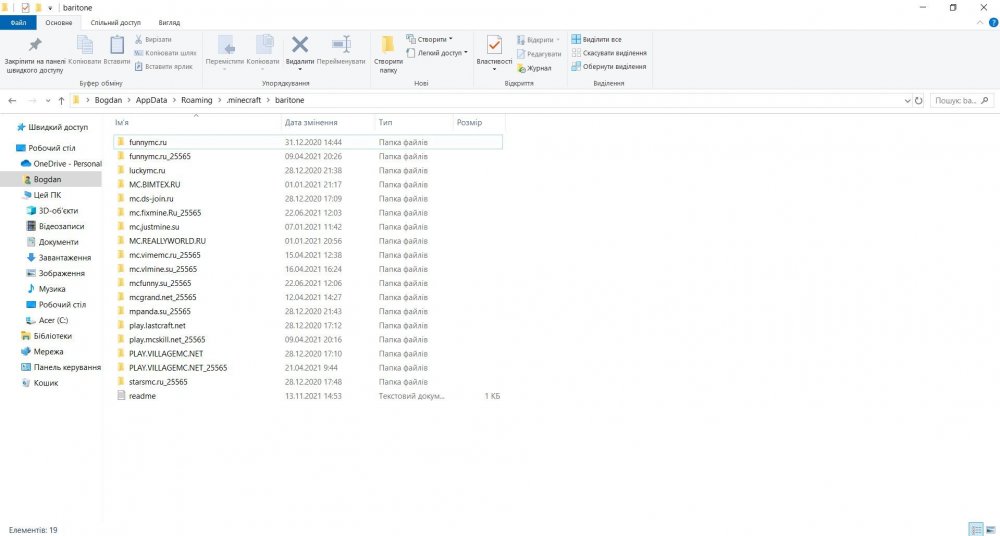The width and height of the screenshot is (1000, 536).
Task: Toggle the quick access toolbar checkbox icon
Action: point(26,8)
